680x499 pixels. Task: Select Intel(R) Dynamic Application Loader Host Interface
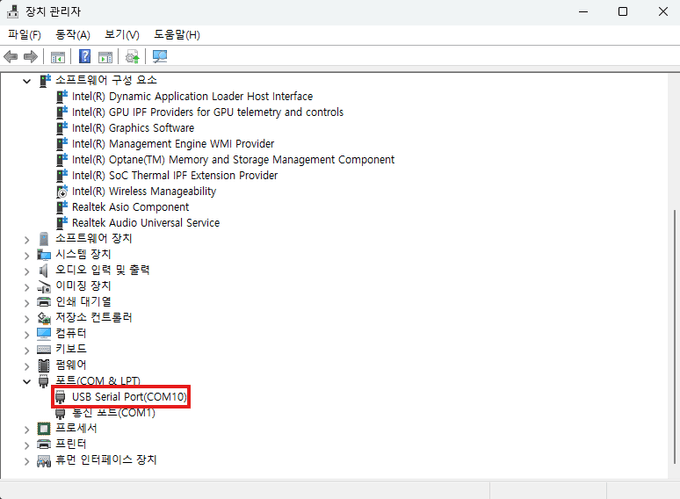192,96
